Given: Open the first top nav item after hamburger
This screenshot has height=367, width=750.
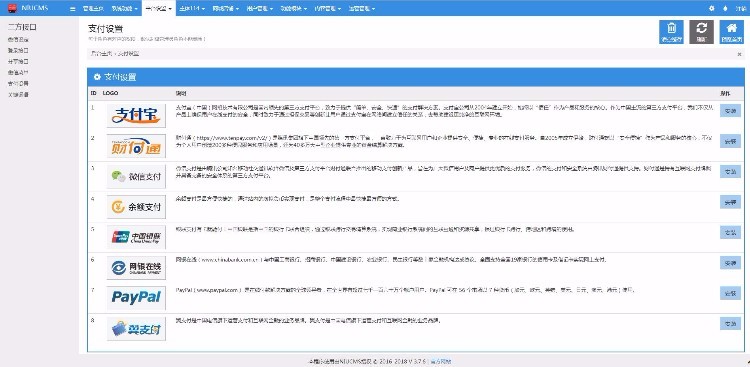Looking at the screenshot, I should pos(92,9).
